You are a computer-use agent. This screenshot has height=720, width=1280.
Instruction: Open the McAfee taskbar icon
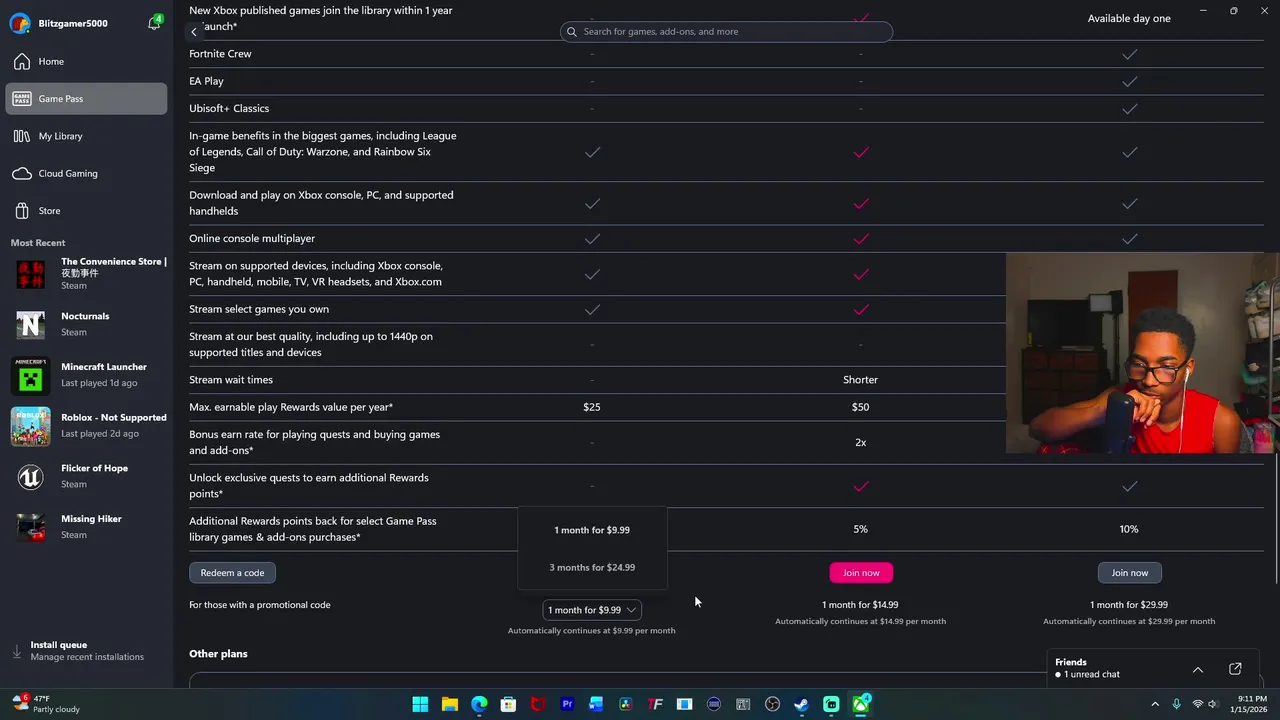pyautogui.click(x=538, y=705)
